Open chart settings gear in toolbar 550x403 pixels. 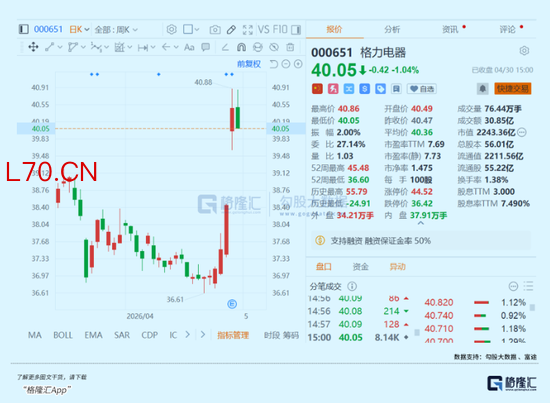point(172,29)
